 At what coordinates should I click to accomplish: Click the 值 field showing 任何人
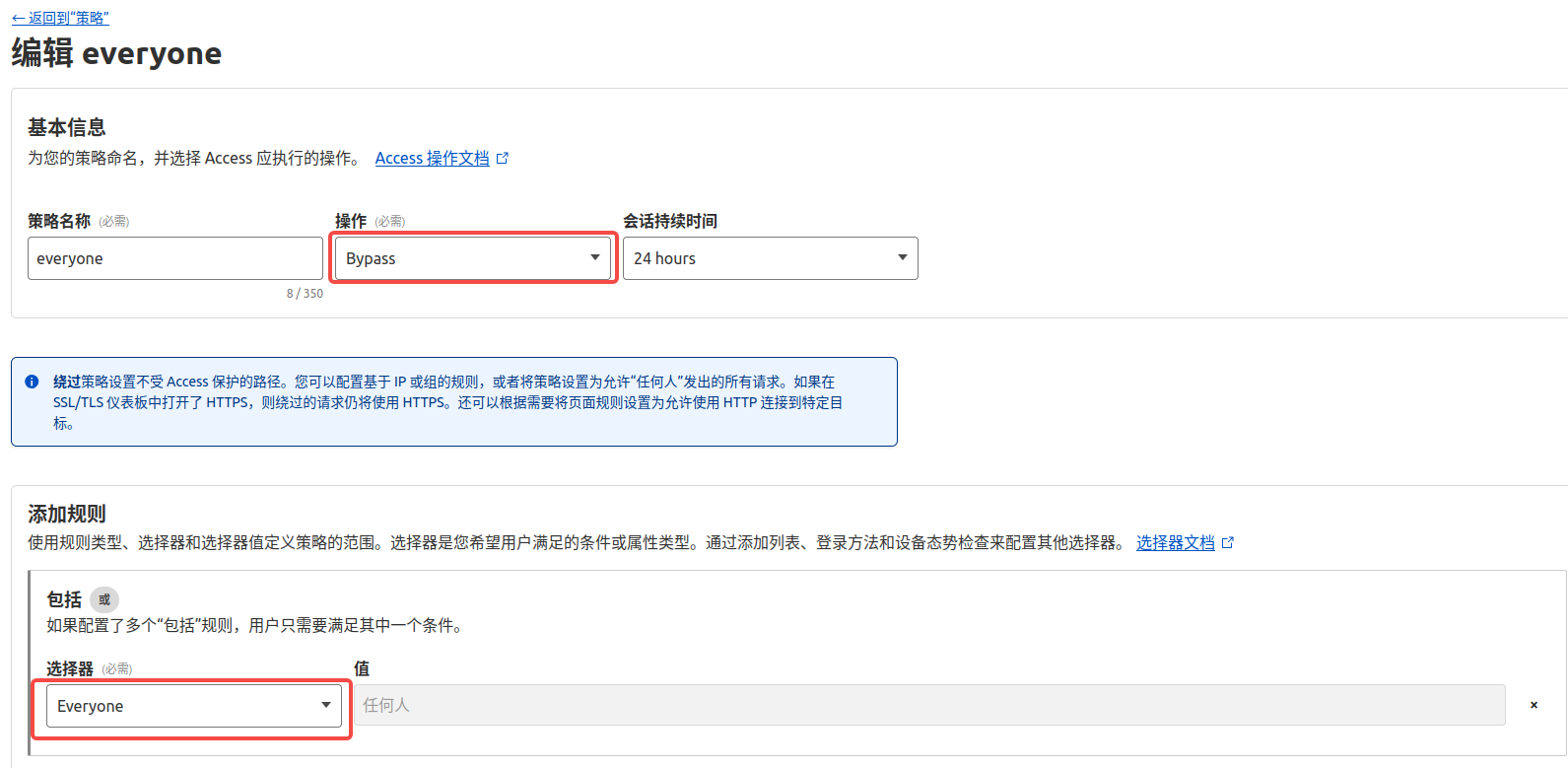928,705
